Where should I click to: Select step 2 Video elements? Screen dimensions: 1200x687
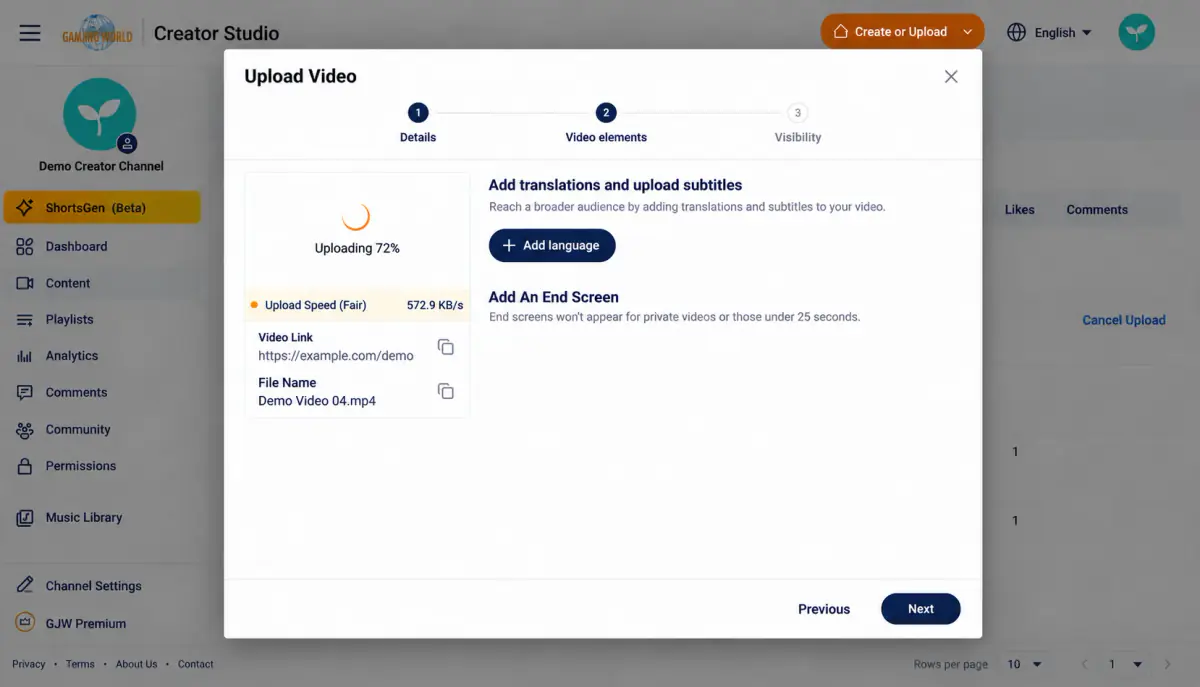click(606, 124)
